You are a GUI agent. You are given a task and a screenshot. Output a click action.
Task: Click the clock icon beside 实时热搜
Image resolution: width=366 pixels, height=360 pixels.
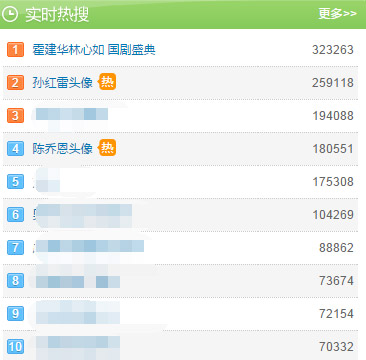click(10, 14)
